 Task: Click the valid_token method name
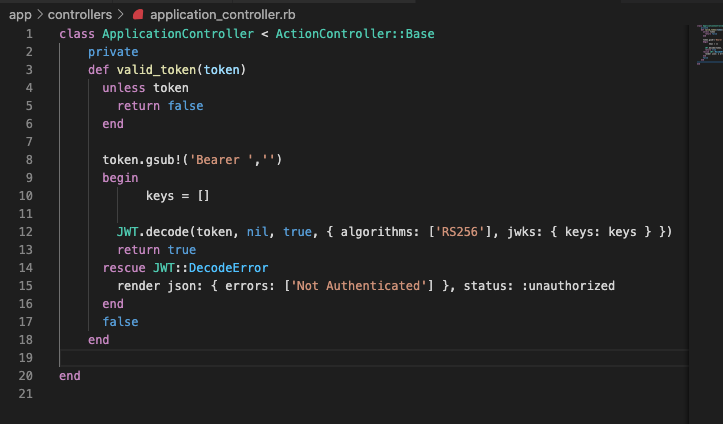point(153,70)
